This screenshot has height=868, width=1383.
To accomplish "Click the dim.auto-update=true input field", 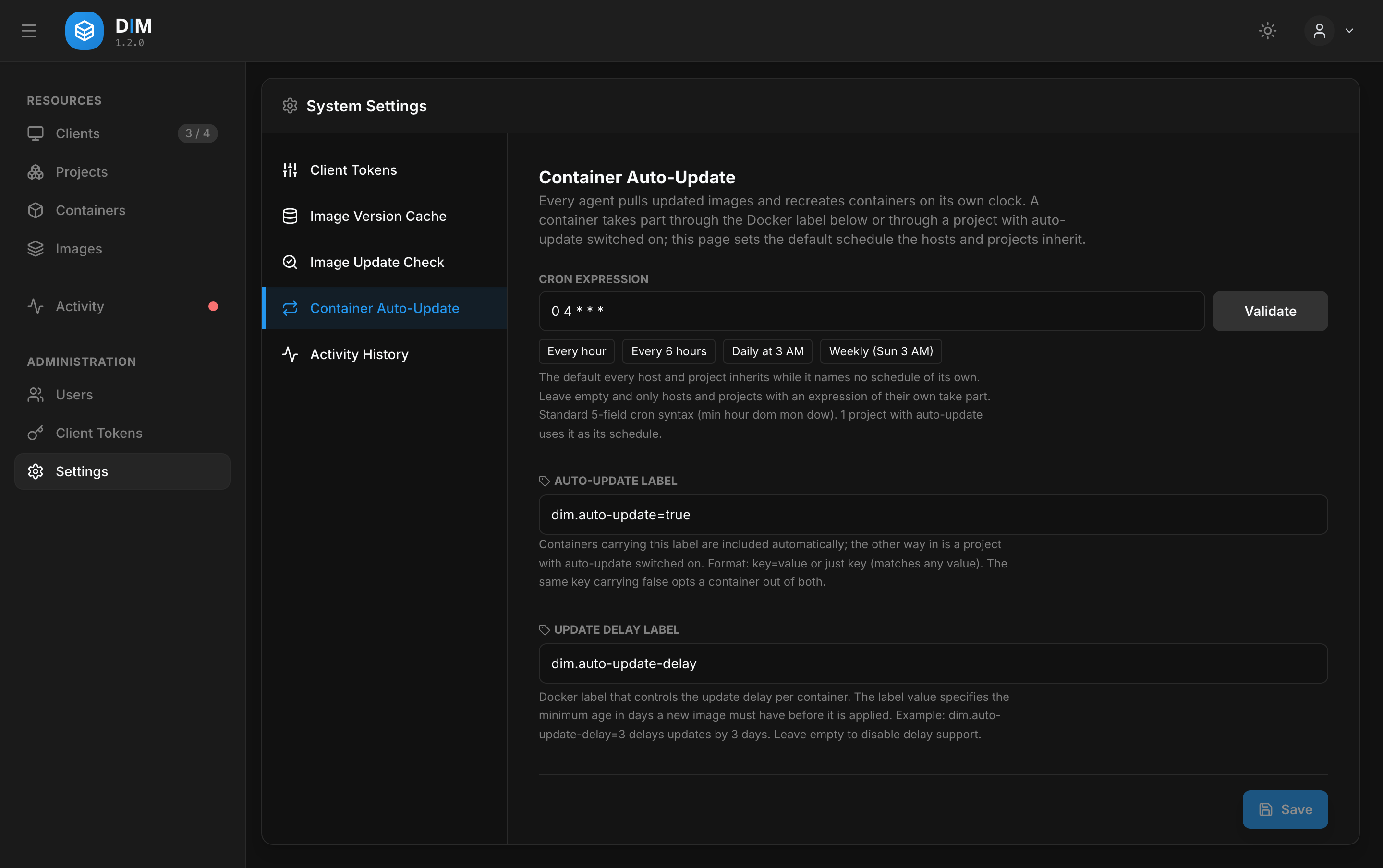I will click(934, 515).
